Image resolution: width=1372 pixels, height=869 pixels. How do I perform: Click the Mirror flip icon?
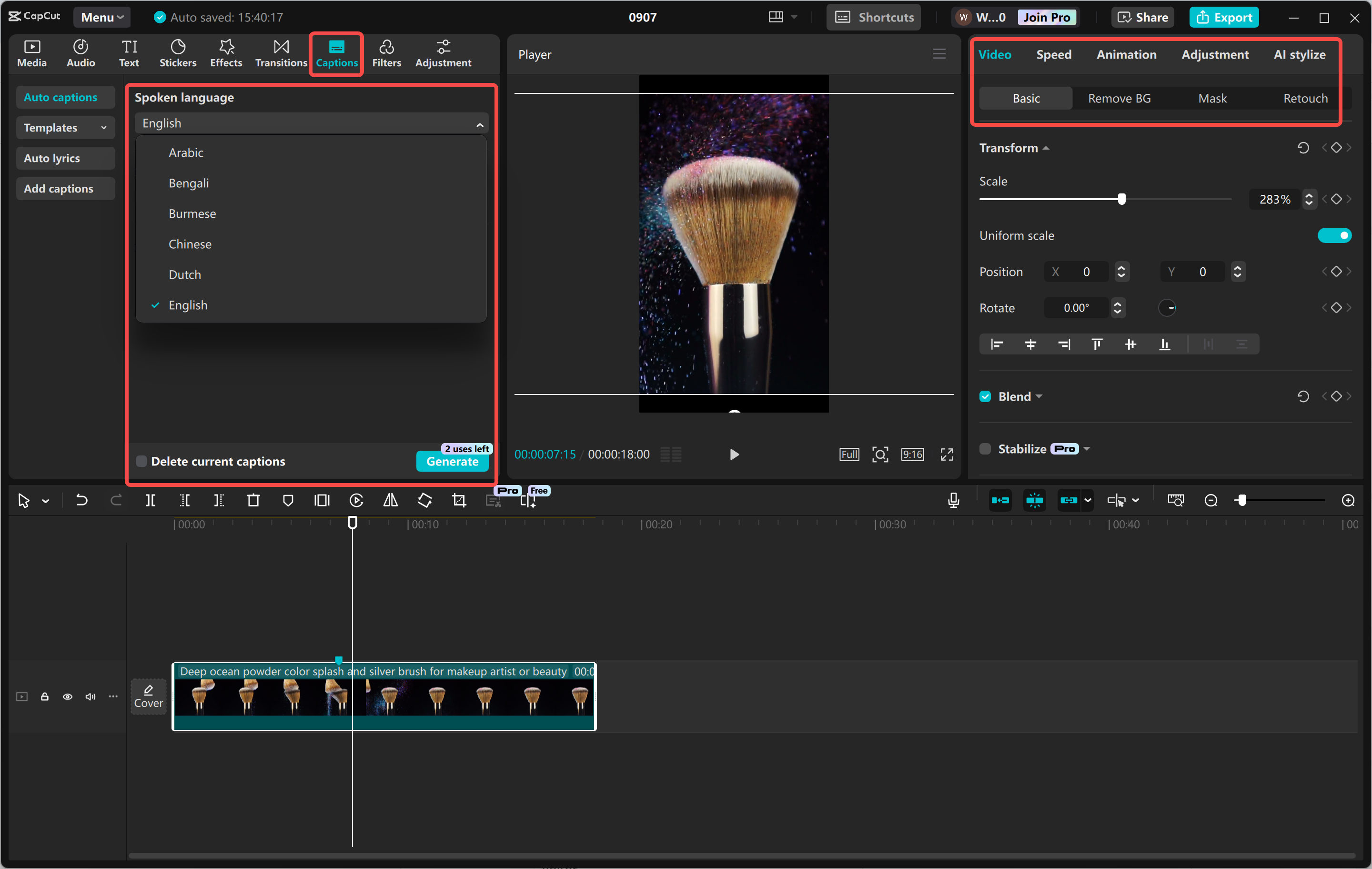pos(390,500)
